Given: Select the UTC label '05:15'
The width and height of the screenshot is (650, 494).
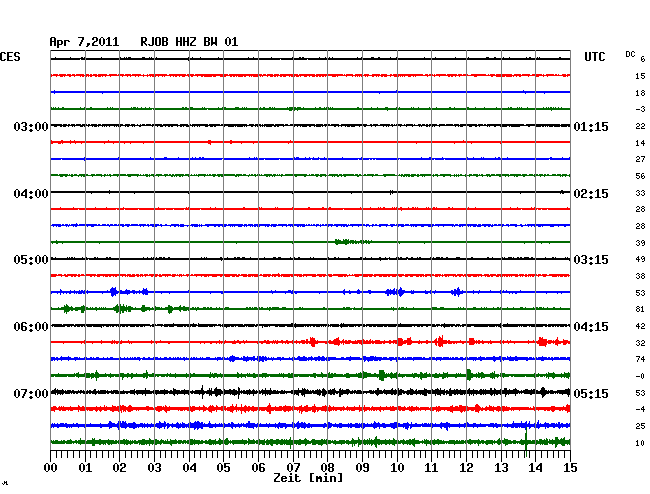Looking at the screenshot, I should pos(591,393).
